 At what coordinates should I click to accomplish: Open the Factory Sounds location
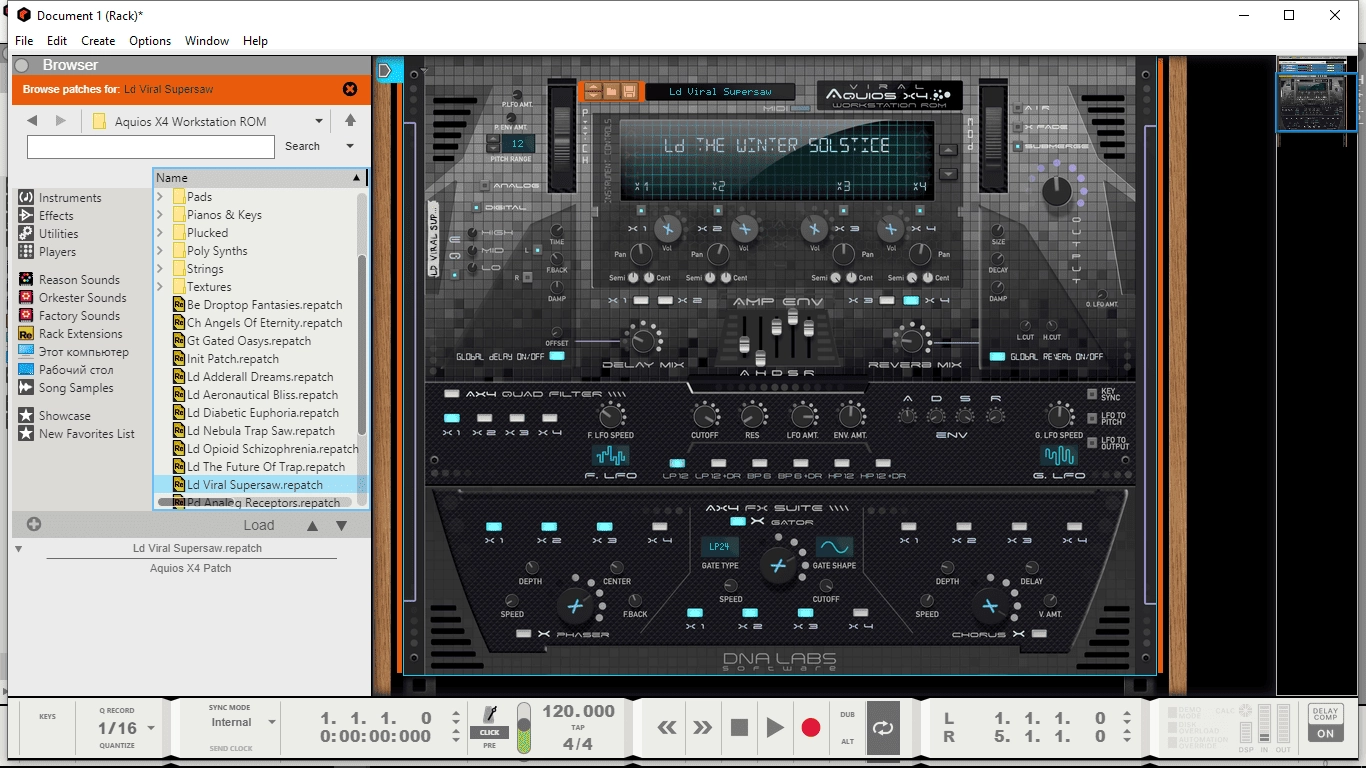[x=79, y=316]
